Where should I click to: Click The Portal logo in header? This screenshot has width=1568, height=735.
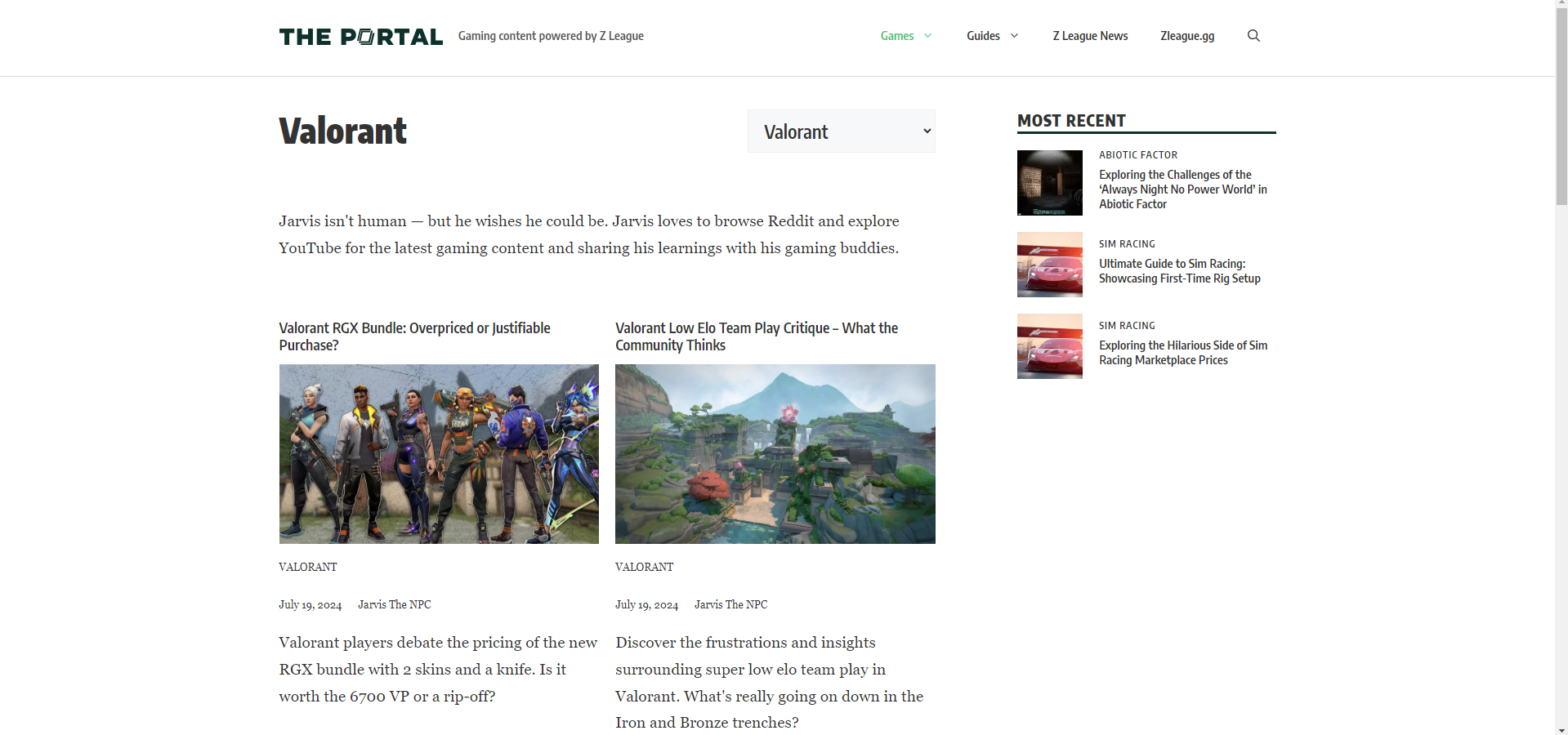pos(361,37)
